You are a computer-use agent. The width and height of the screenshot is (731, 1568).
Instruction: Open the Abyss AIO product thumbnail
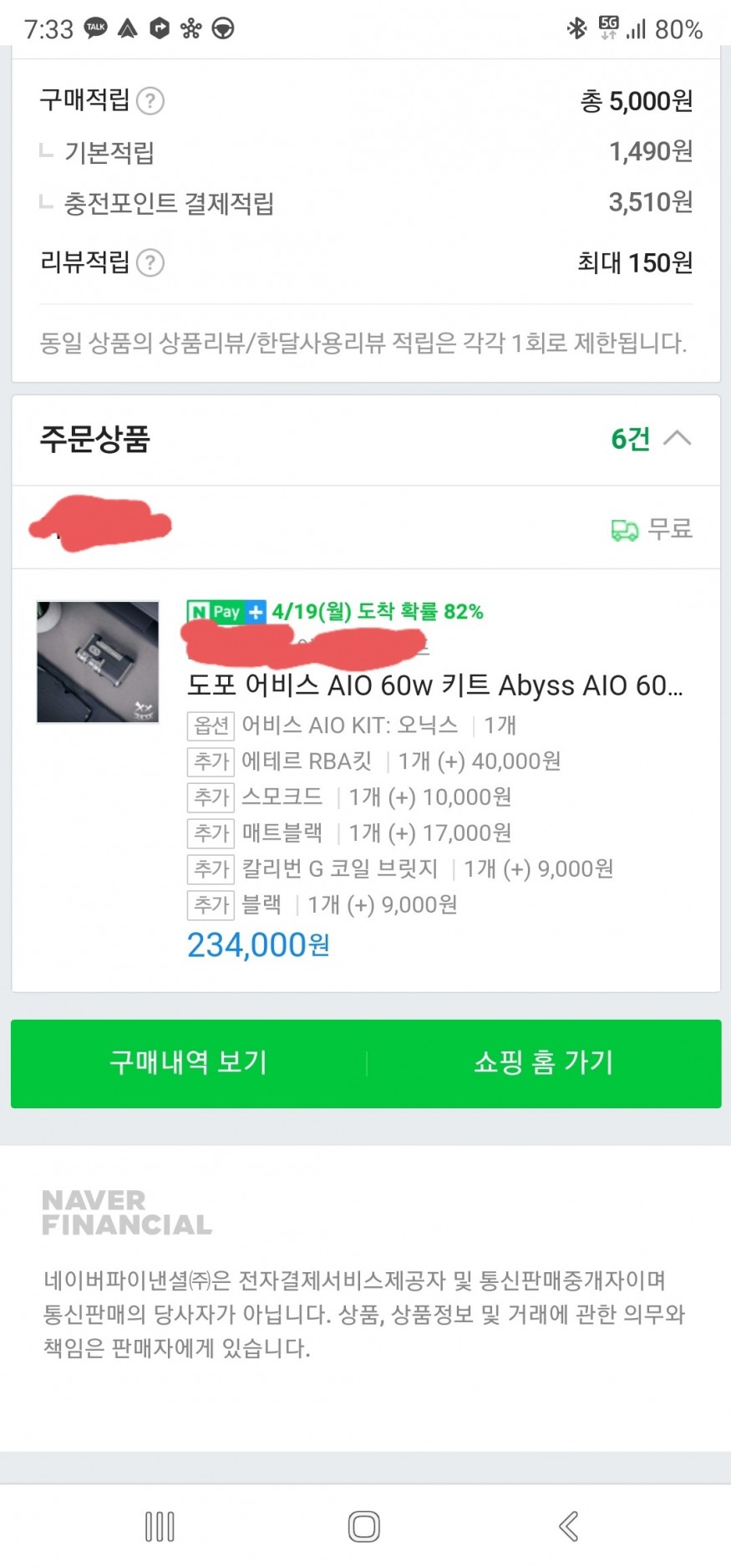pyautogui.click(x=98, y=662)
